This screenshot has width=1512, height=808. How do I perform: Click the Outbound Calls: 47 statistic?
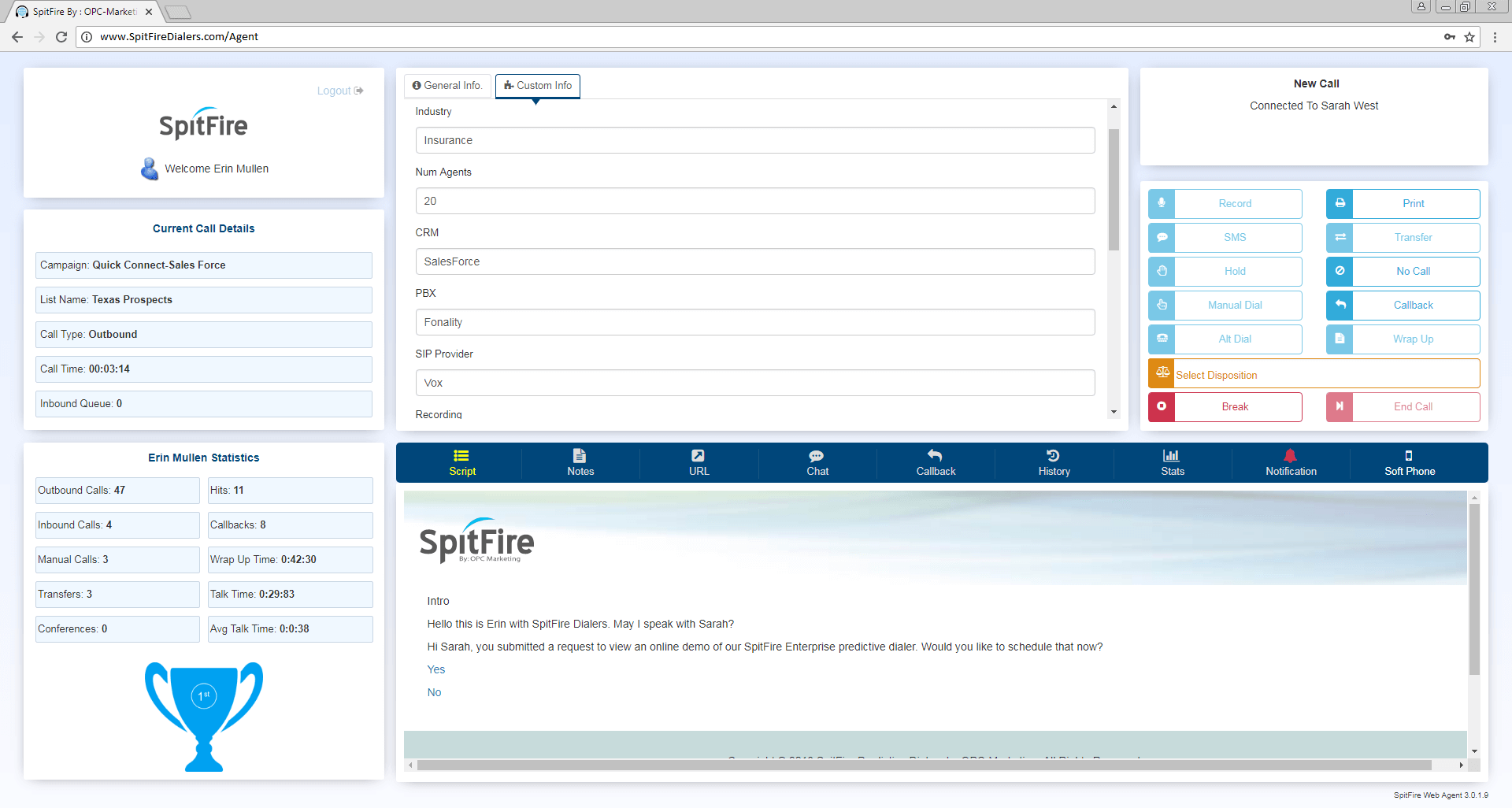pos(117,491)
